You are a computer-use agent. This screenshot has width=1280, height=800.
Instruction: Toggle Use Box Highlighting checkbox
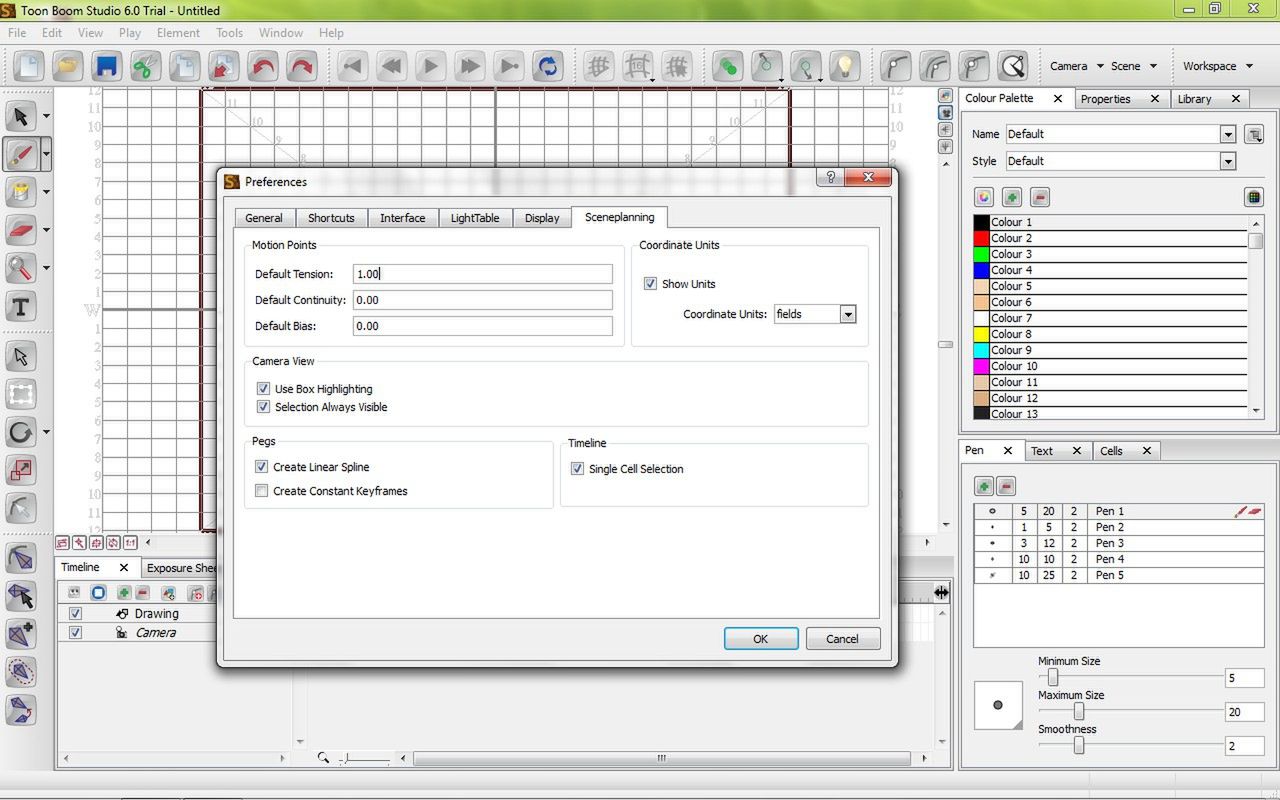(x=263, y=389)
